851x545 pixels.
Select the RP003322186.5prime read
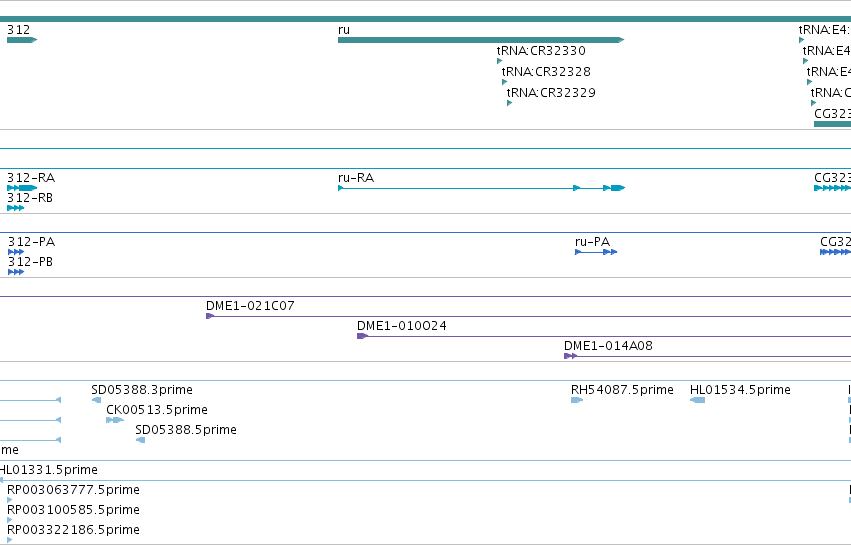point(9,540)
